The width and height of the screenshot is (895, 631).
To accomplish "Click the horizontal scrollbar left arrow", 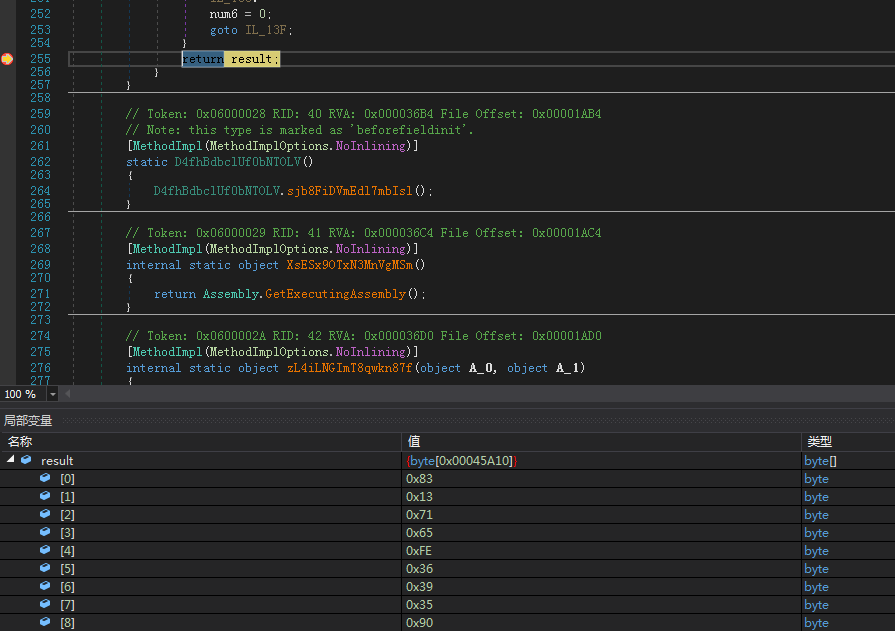I will point(68,393).
